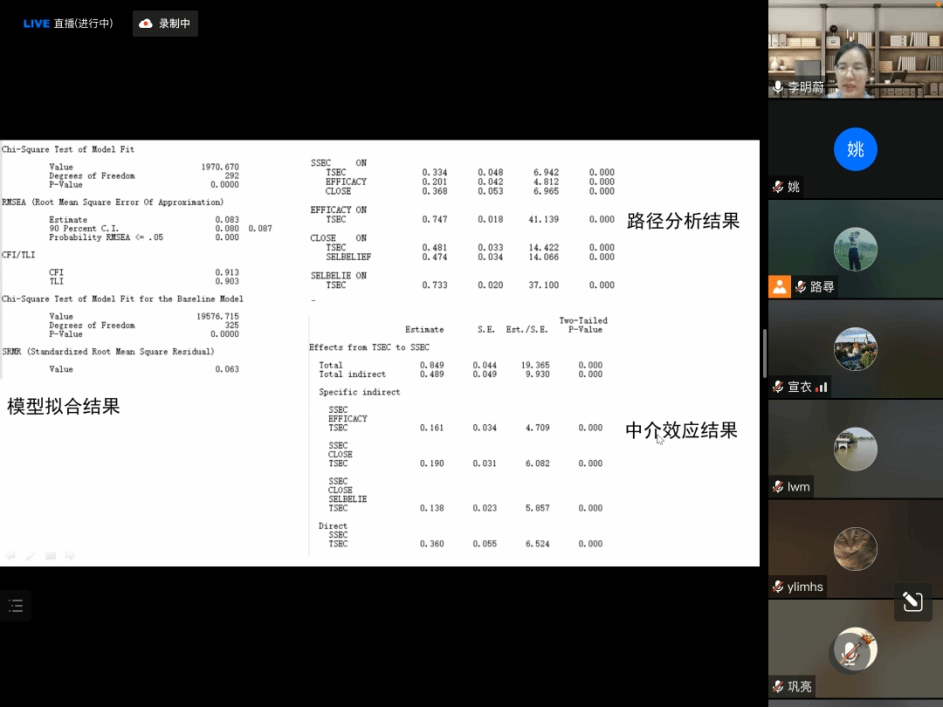
Task: Select 李明蔚's video thumbnail
Action: click(855, 49)
